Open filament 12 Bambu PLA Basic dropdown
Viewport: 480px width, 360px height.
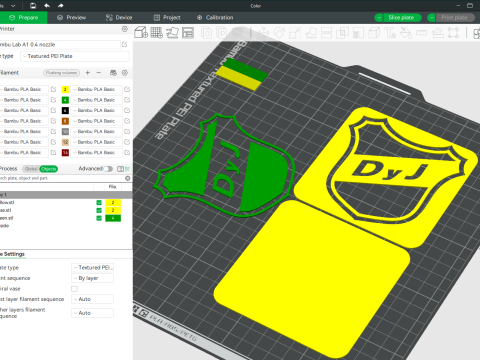(96, 142)
